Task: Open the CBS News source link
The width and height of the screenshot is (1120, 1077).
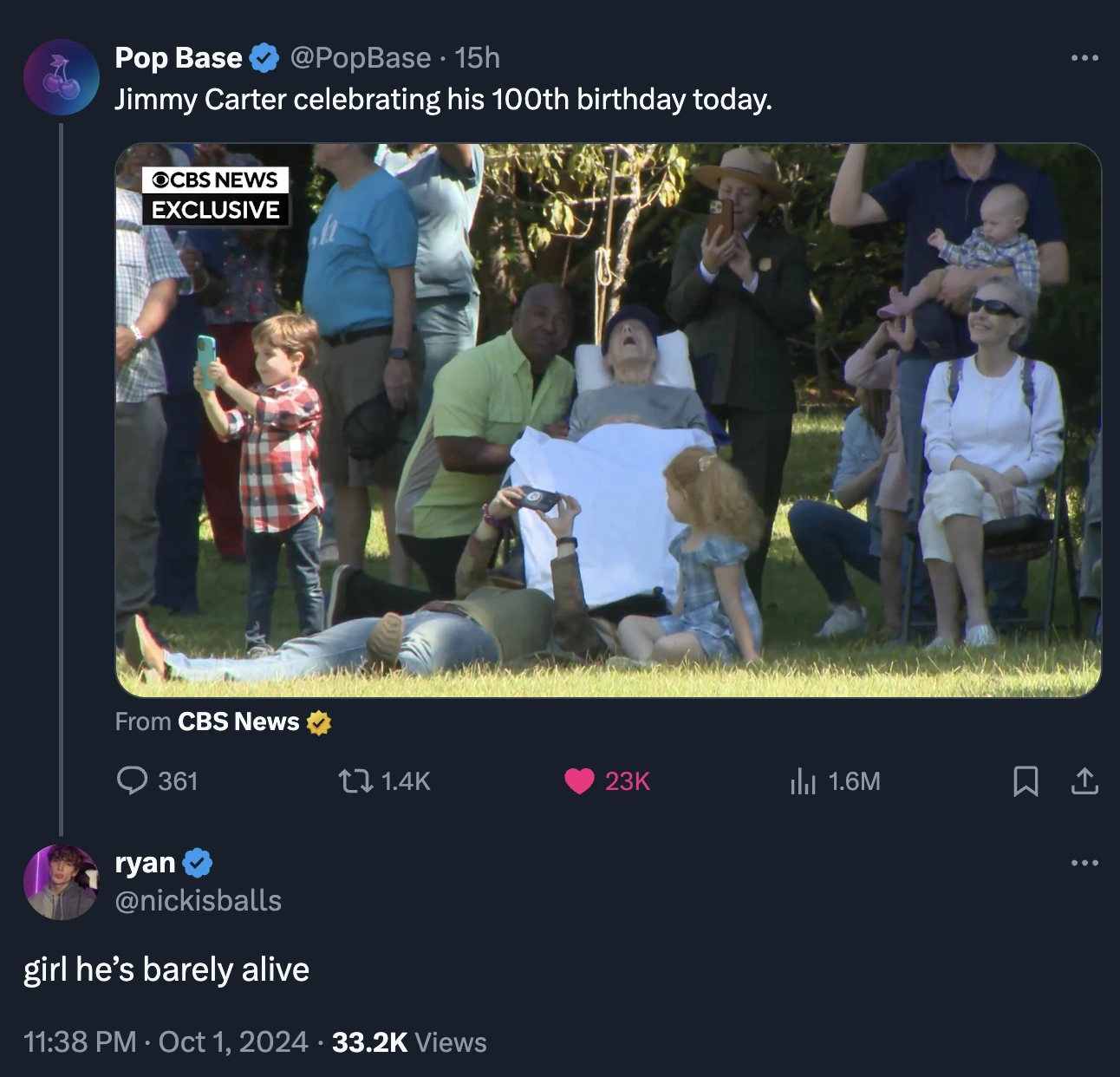Action: coord(238,721)
